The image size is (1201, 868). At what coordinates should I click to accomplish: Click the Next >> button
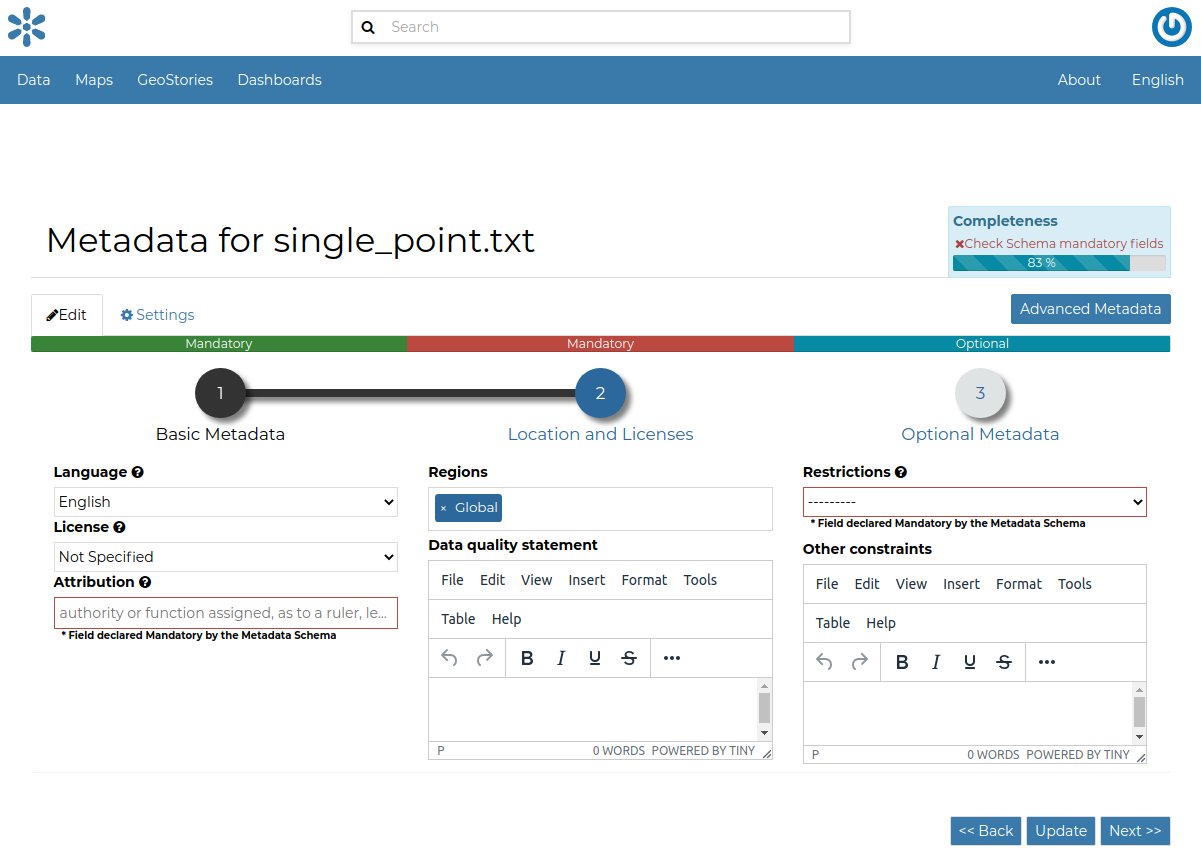[x=1135, y=831]
